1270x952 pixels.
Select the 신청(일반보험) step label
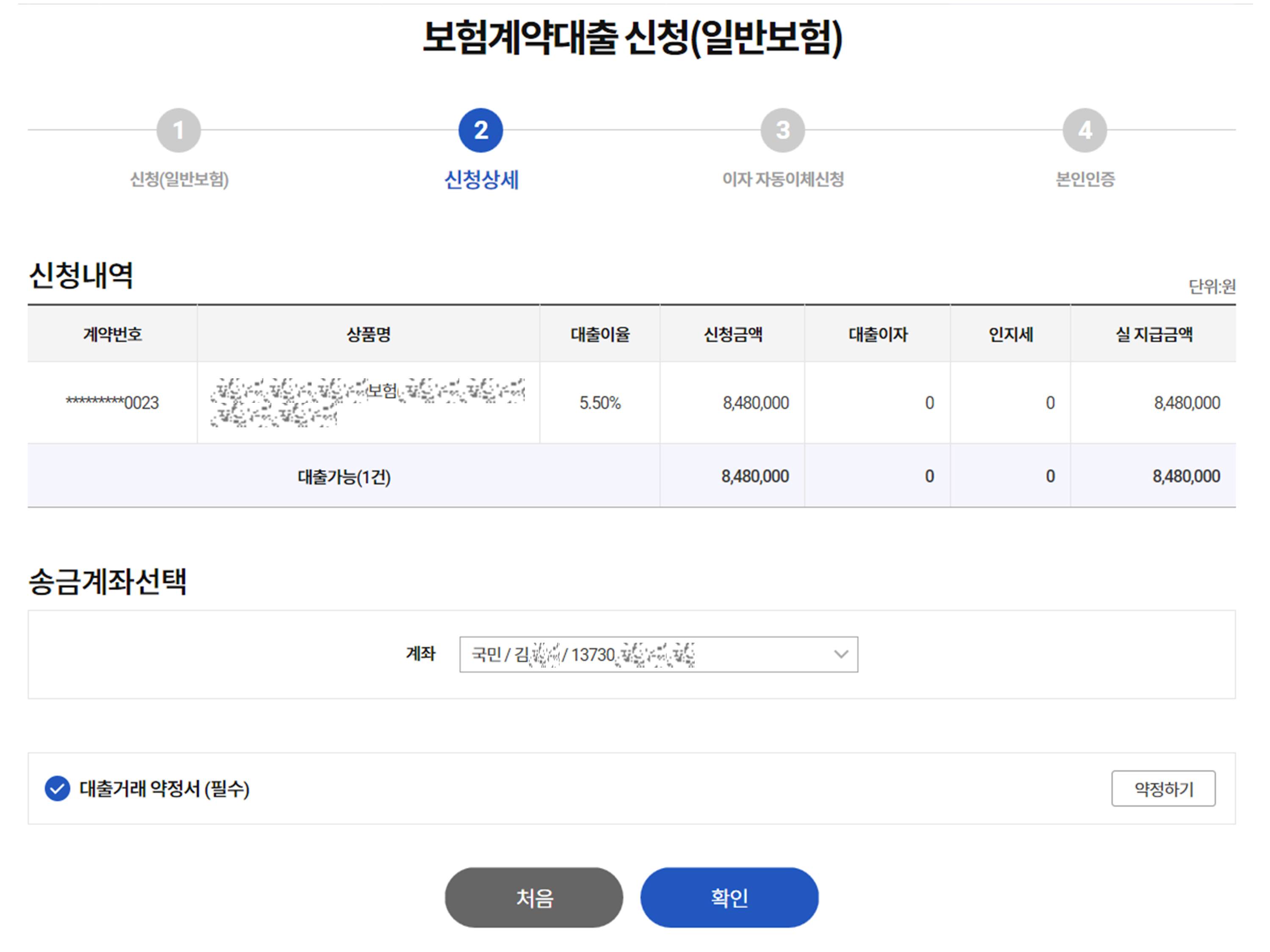179,180
